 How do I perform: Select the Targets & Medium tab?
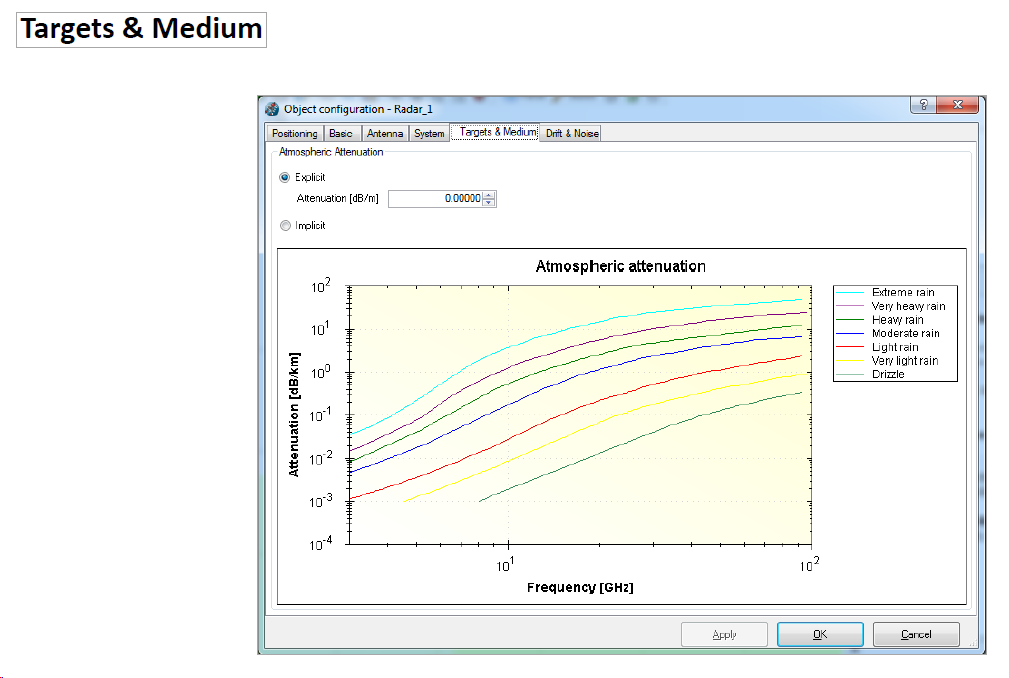(x=494, y=132)
